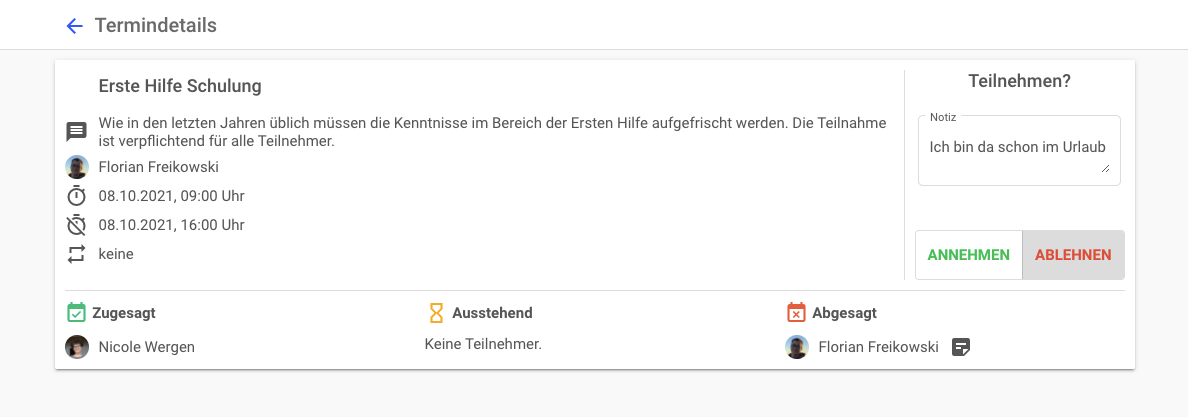Click Nicole Wergen's avatar picture
This screenshot has height=417, width=1188.
coord(77,347)
